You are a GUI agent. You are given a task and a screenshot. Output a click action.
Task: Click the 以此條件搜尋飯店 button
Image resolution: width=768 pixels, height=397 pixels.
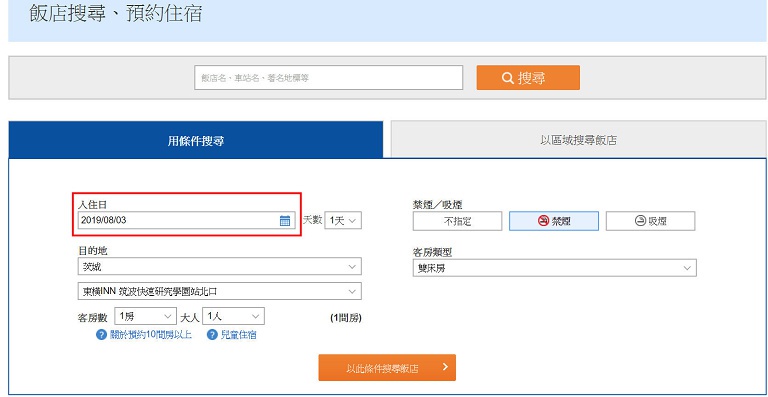387,368
